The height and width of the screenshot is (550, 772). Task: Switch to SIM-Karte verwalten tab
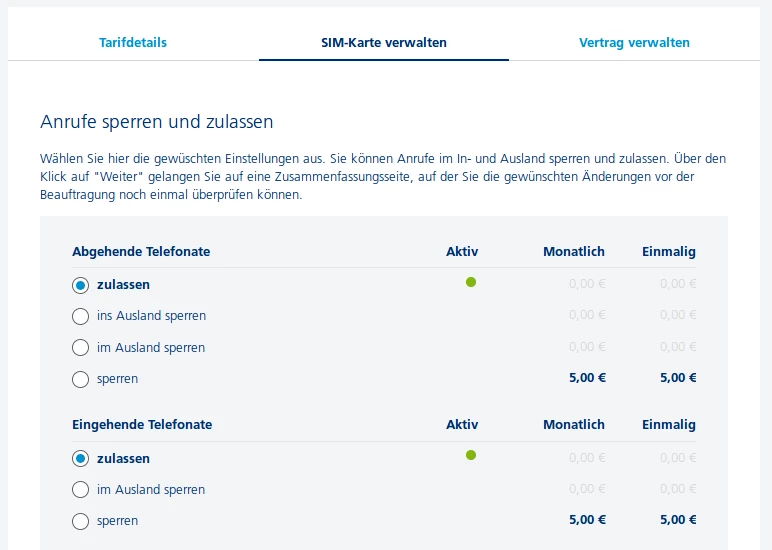[384, 43]
